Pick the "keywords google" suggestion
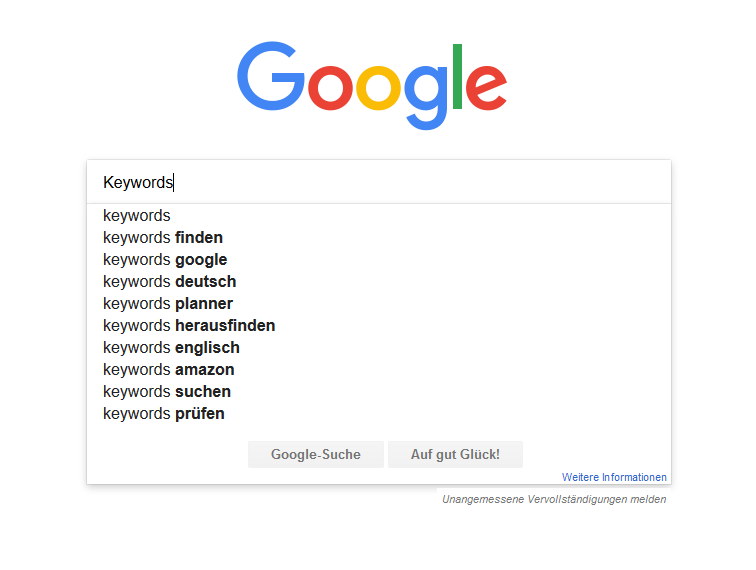This screenshot has width=756, height=570. pos(379,260)
